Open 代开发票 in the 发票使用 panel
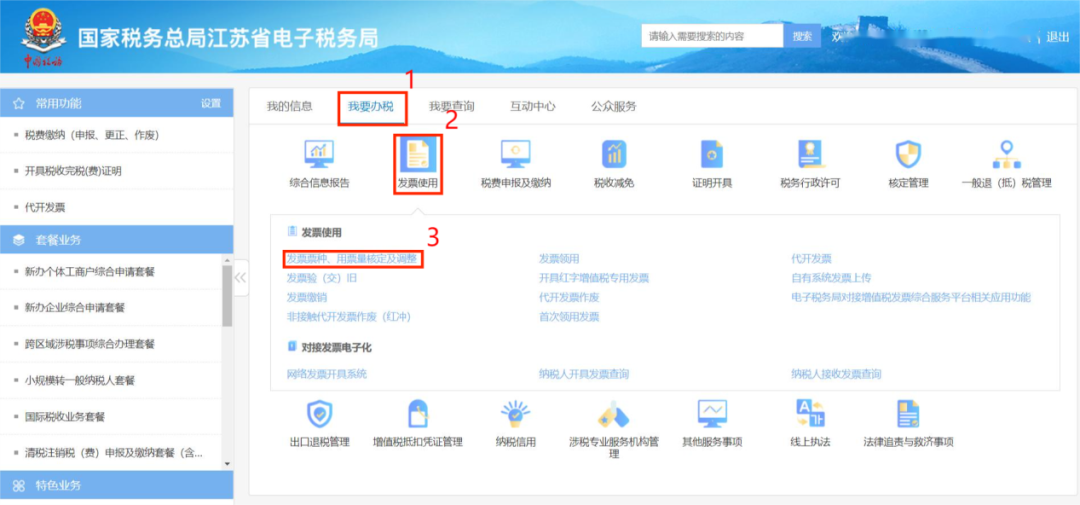 811,259
